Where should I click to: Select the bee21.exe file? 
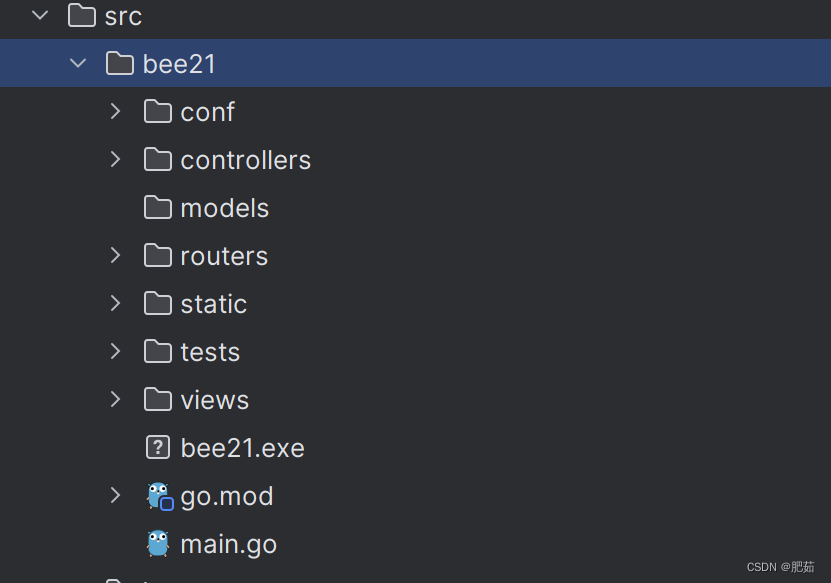click(x=242, y=447)
